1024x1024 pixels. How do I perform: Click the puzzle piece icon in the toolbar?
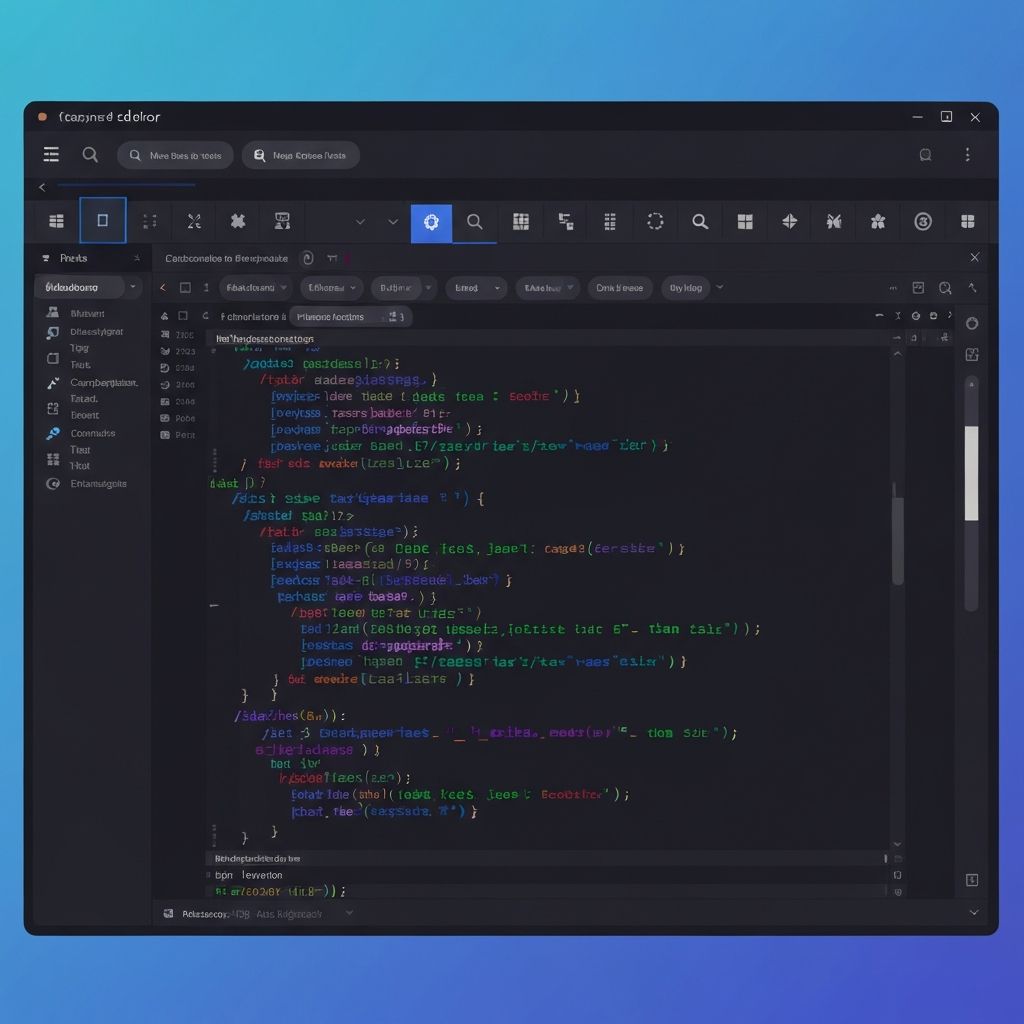[238, 222]
